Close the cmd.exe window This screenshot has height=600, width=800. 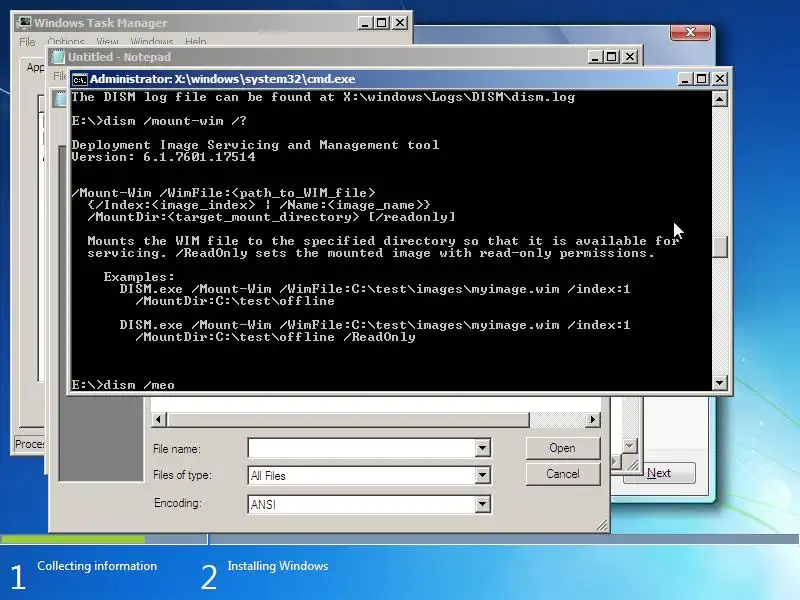(719, 79)
